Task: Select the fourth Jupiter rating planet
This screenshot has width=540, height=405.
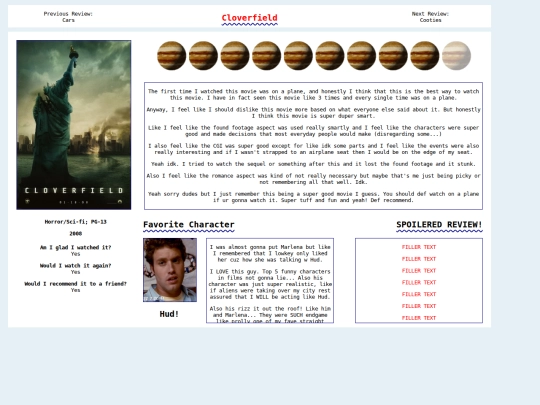Action: point(267,56)
